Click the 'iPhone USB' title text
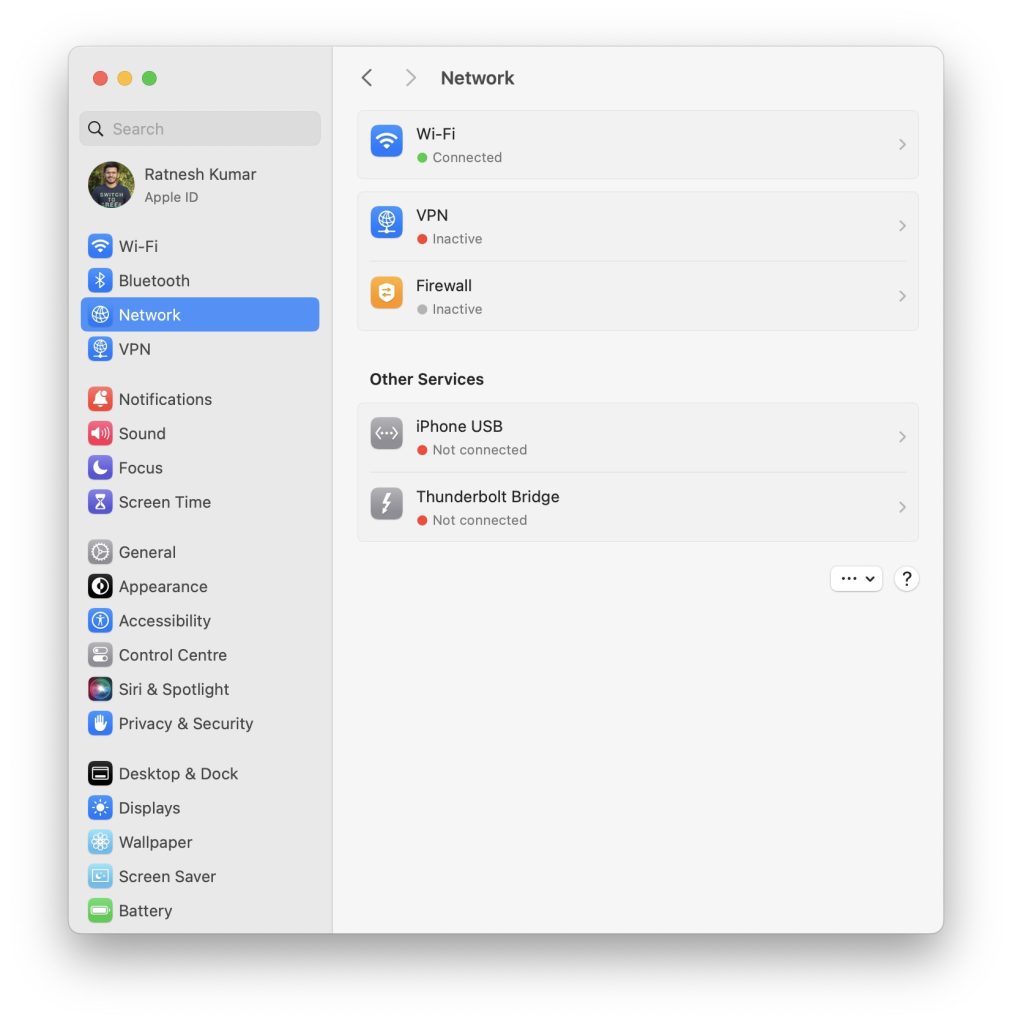 tap(460, 426)
